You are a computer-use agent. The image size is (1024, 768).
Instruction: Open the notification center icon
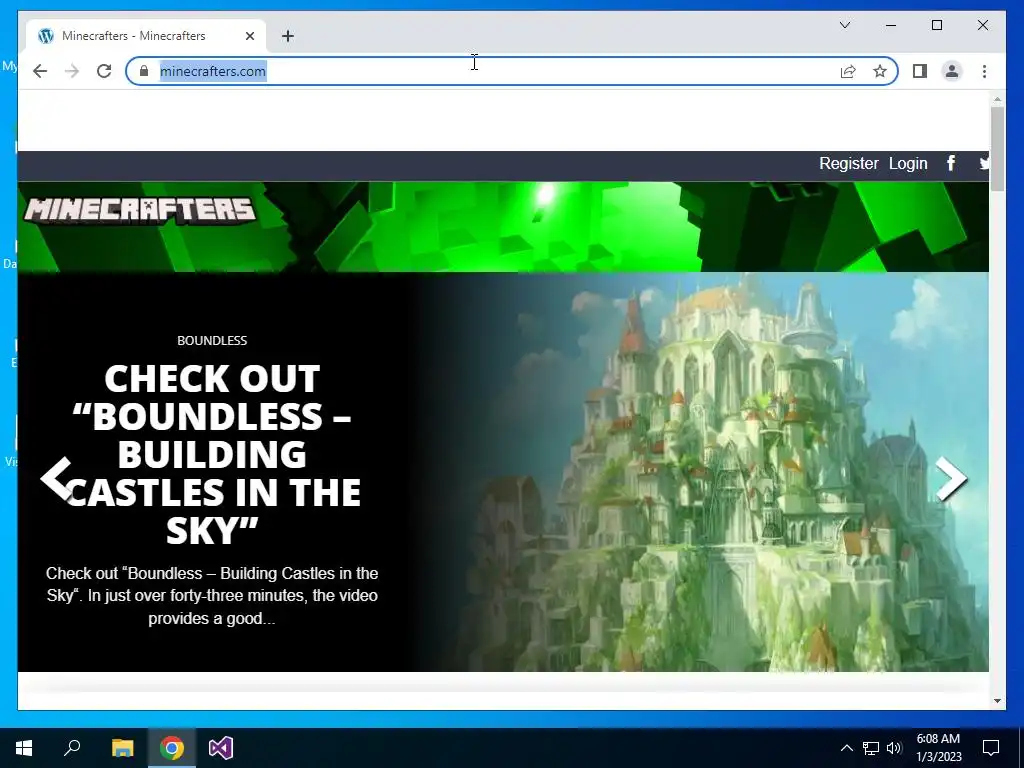tap(991, 748)
